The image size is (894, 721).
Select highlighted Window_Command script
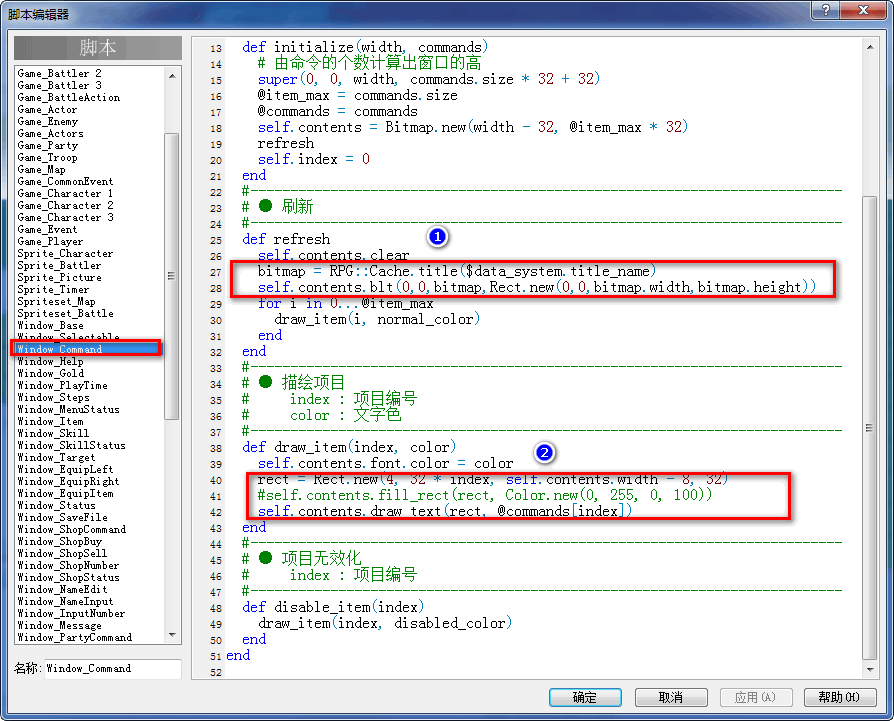[86, 349]
